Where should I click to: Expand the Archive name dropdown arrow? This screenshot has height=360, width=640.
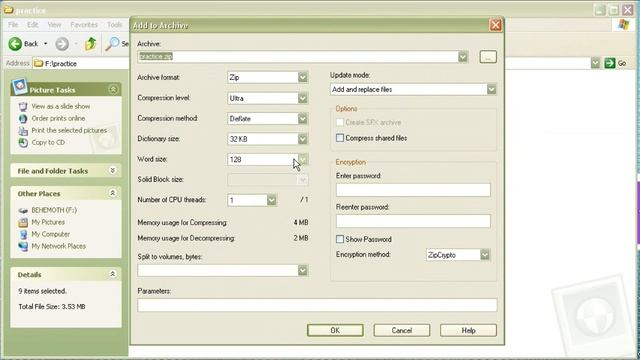pyautogui.click(x=462, y=57)
